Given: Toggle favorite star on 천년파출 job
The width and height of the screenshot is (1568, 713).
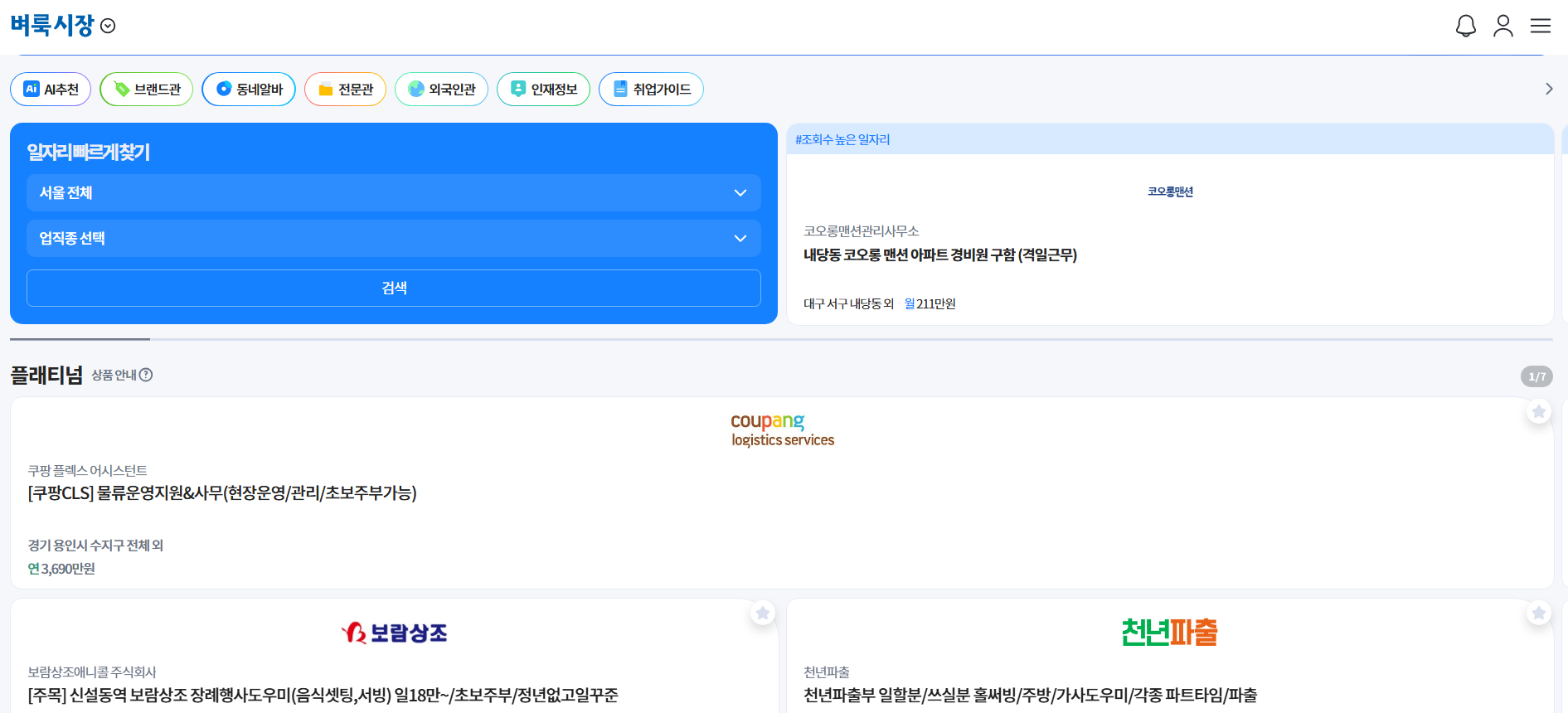Looking at the screenshot, I should [1538, 613].
